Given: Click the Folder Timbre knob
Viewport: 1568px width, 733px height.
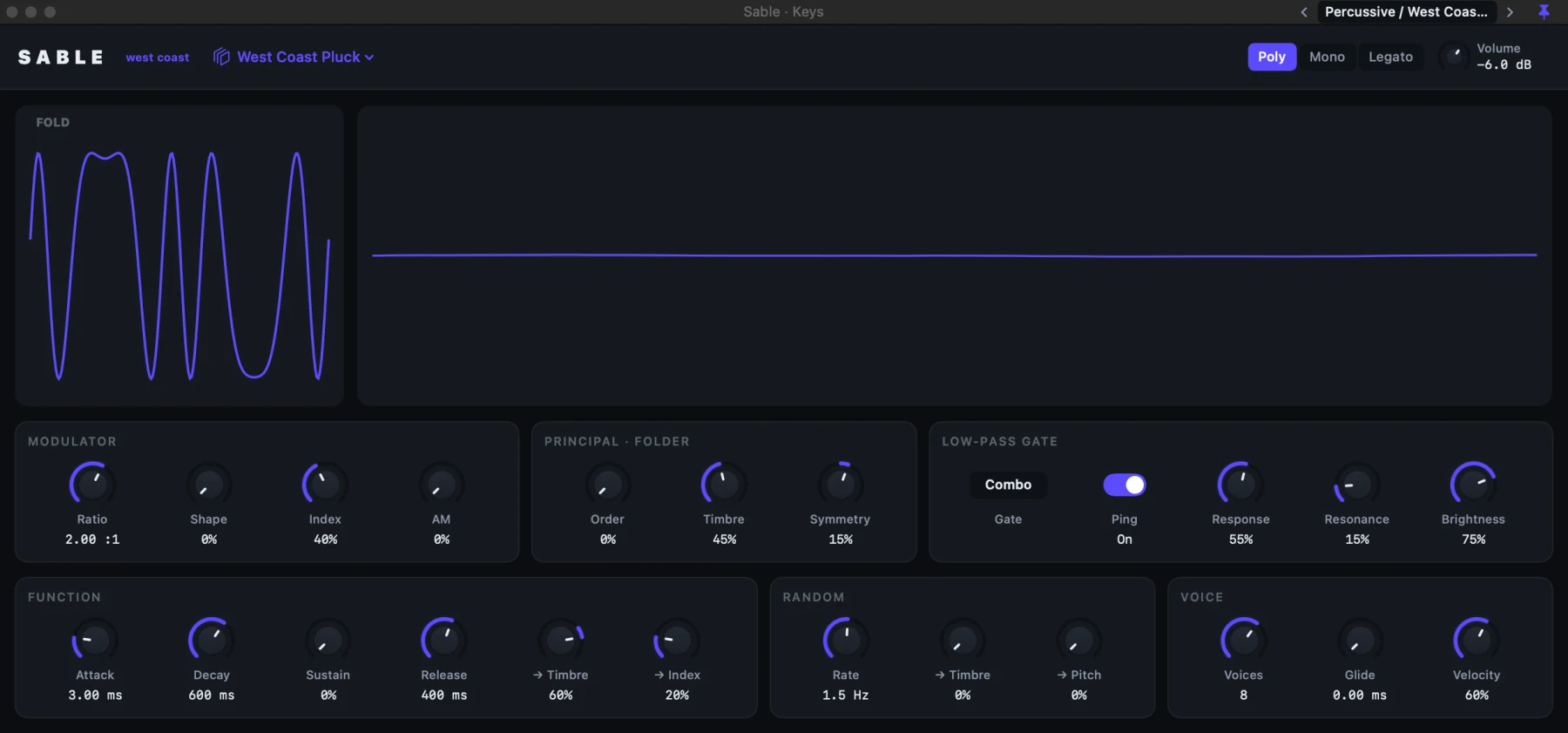Looking at the screenshot, I should [x=724, y=484].
